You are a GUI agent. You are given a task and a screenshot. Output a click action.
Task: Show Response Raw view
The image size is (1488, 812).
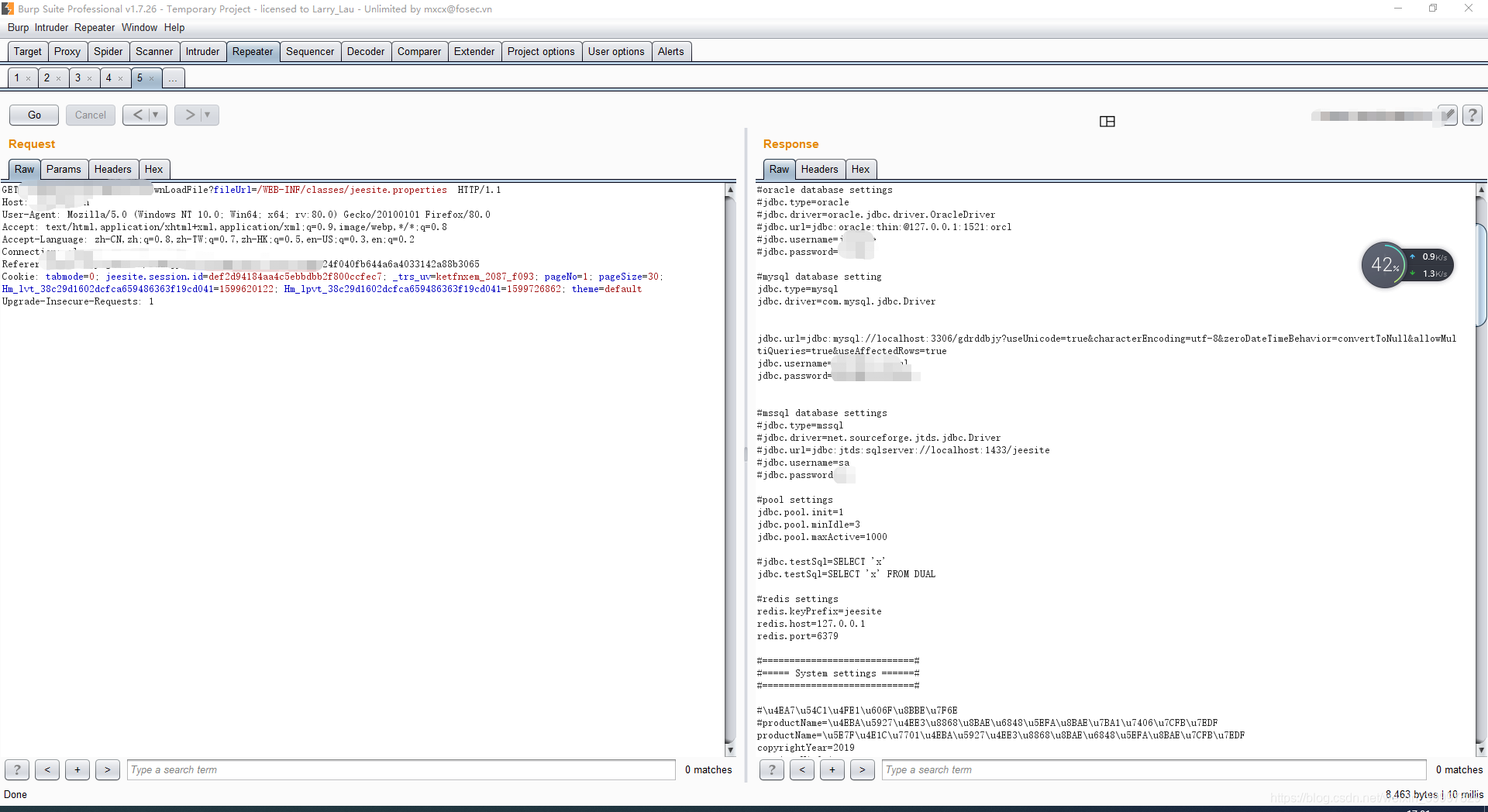780,169
